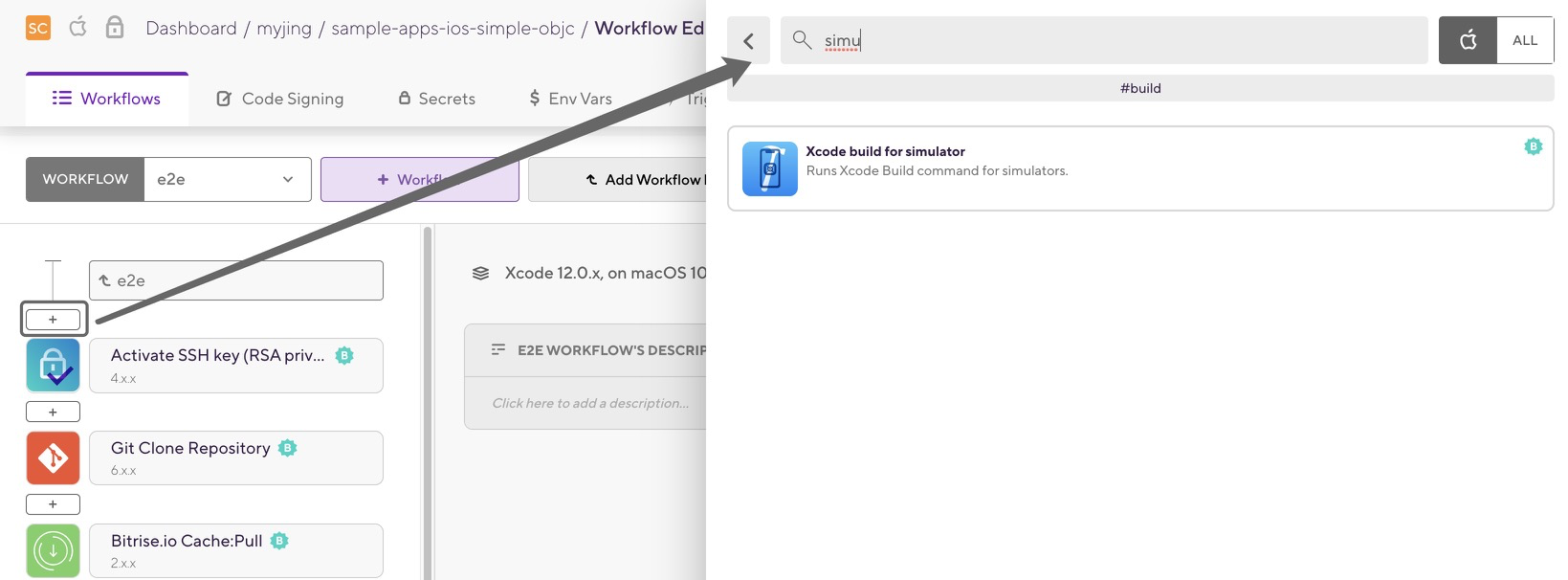Switch to the Env Vars tab
This screenshot has width=1568, height=580.
pyautogui.click(x=571, y=99)
